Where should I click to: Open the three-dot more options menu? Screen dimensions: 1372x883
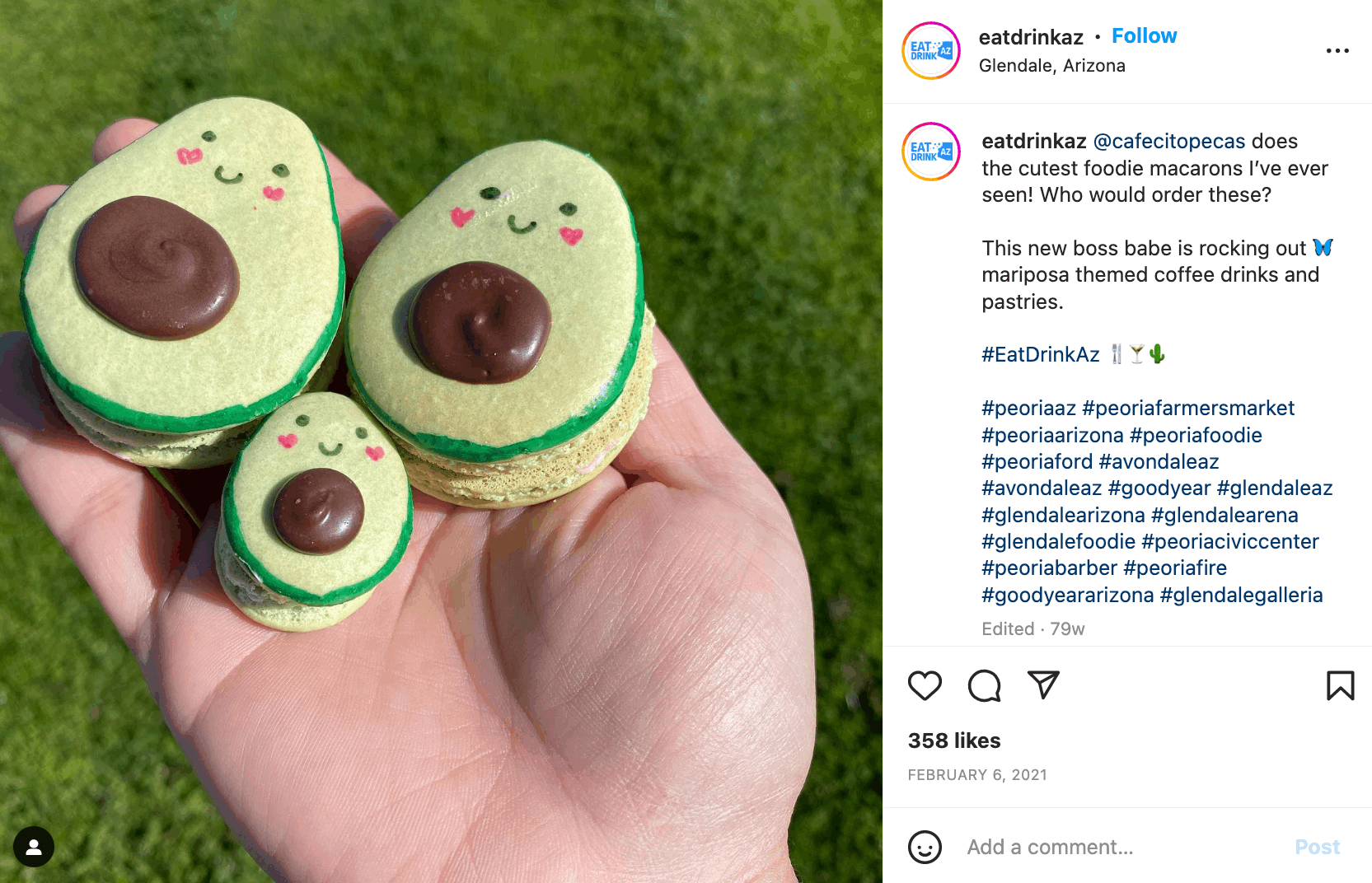pyautogui.click(x=1337, y=51)
